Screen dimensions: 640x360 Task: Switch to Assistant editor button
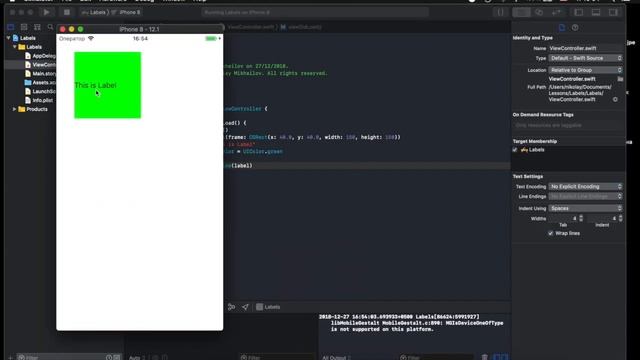pyautogui.click(x=539, y=12)
